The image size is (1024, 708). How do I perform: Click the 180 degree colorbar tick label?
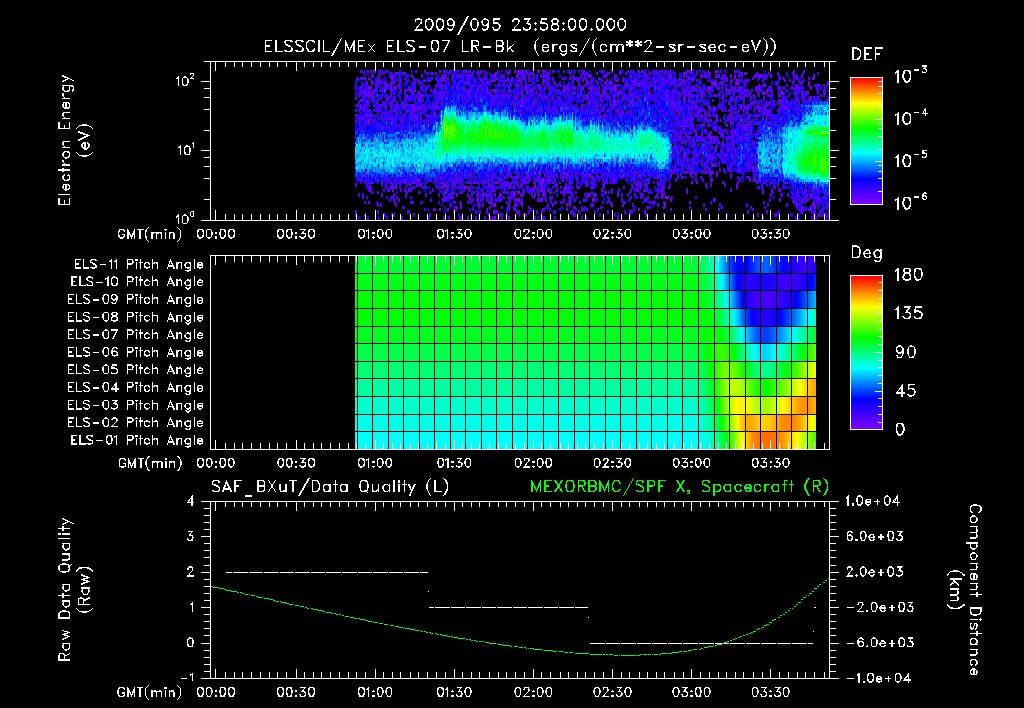point(908,275)
